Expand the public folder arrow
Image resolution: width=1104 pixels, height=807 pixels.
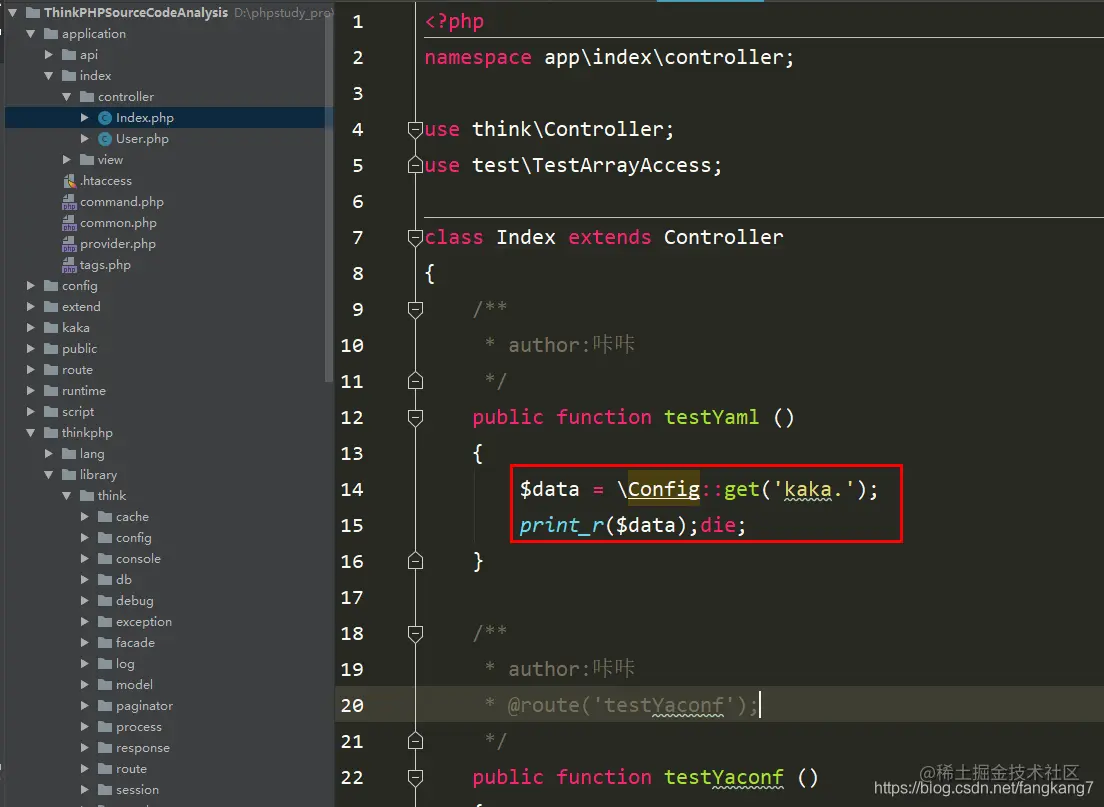(30, 349)
